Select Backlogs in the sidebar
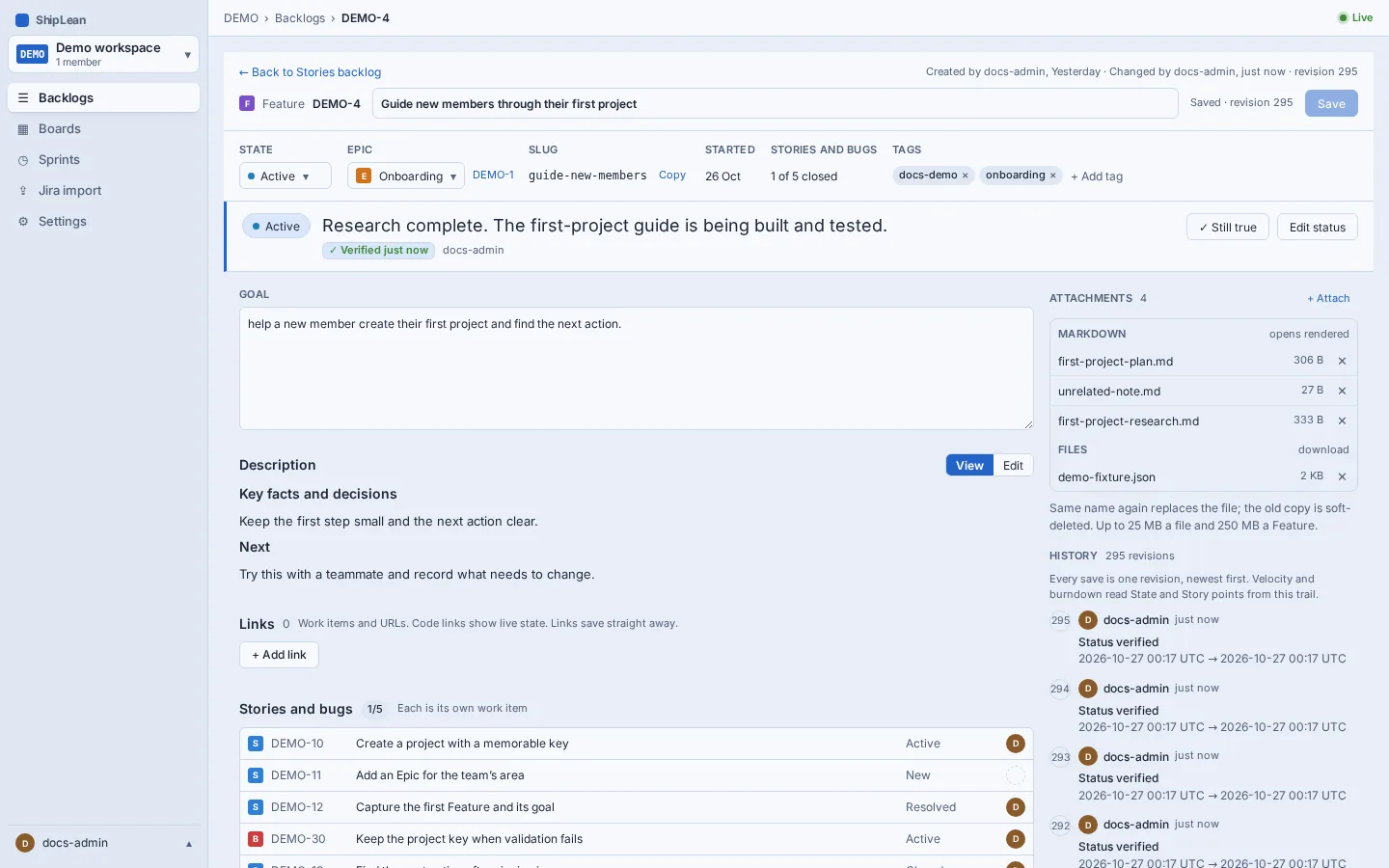 (x=103, y=97)
